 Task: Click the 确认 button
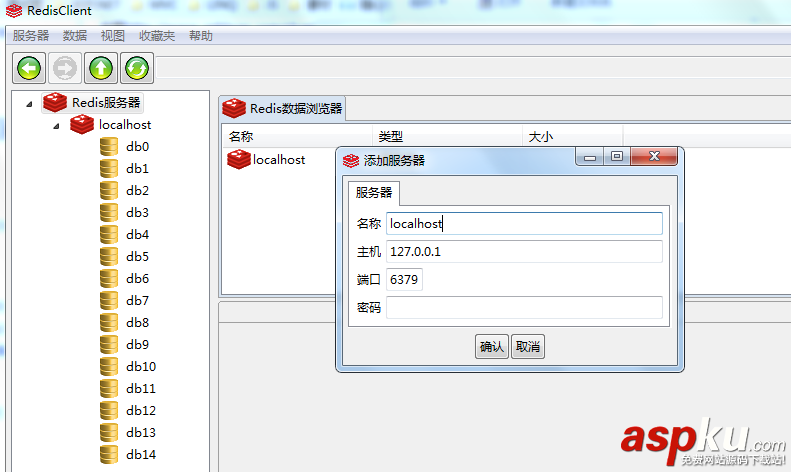tap(492, 346)
